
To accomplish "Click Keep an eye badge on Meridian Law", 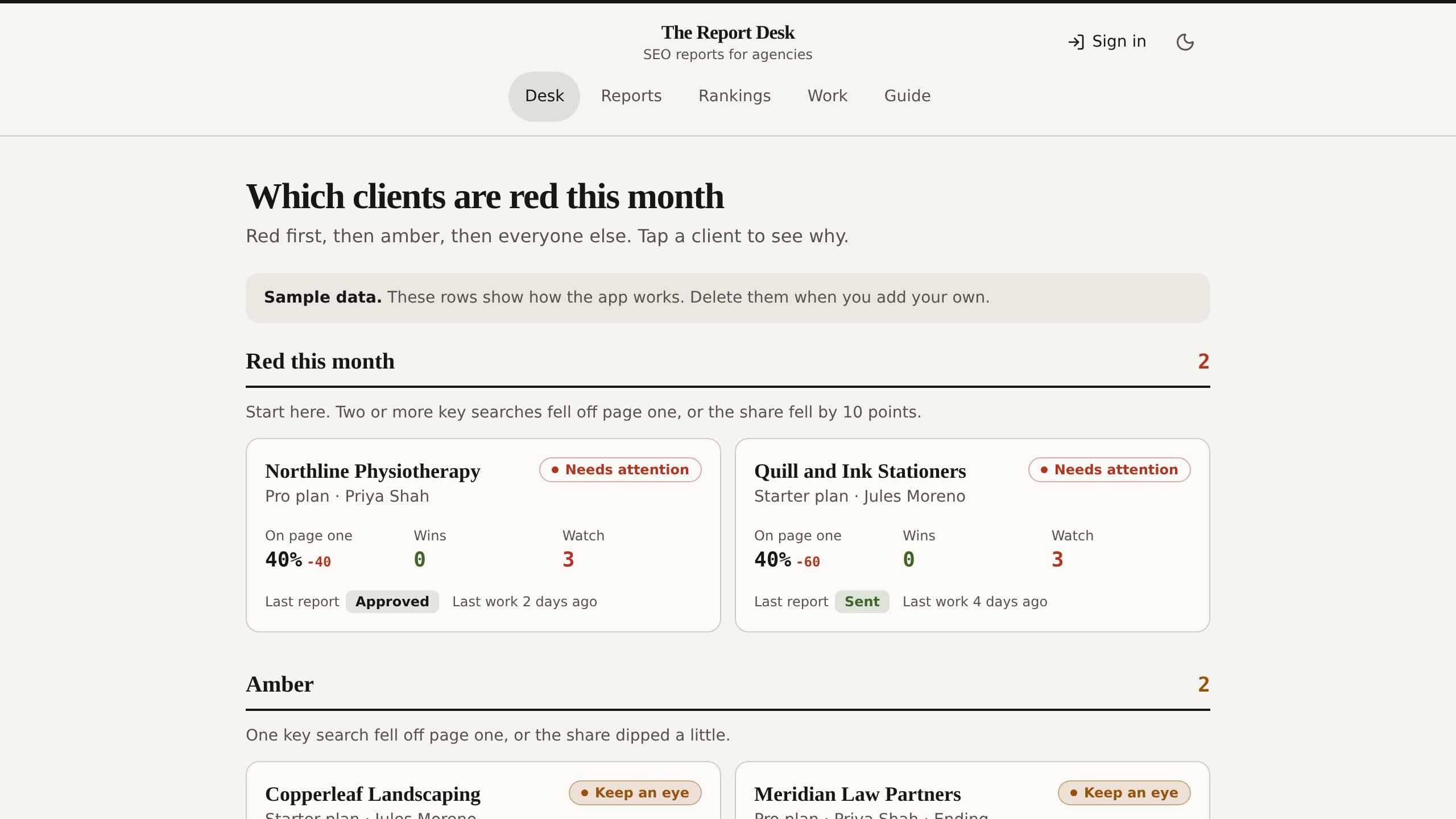I will (x=1124, y=793).
